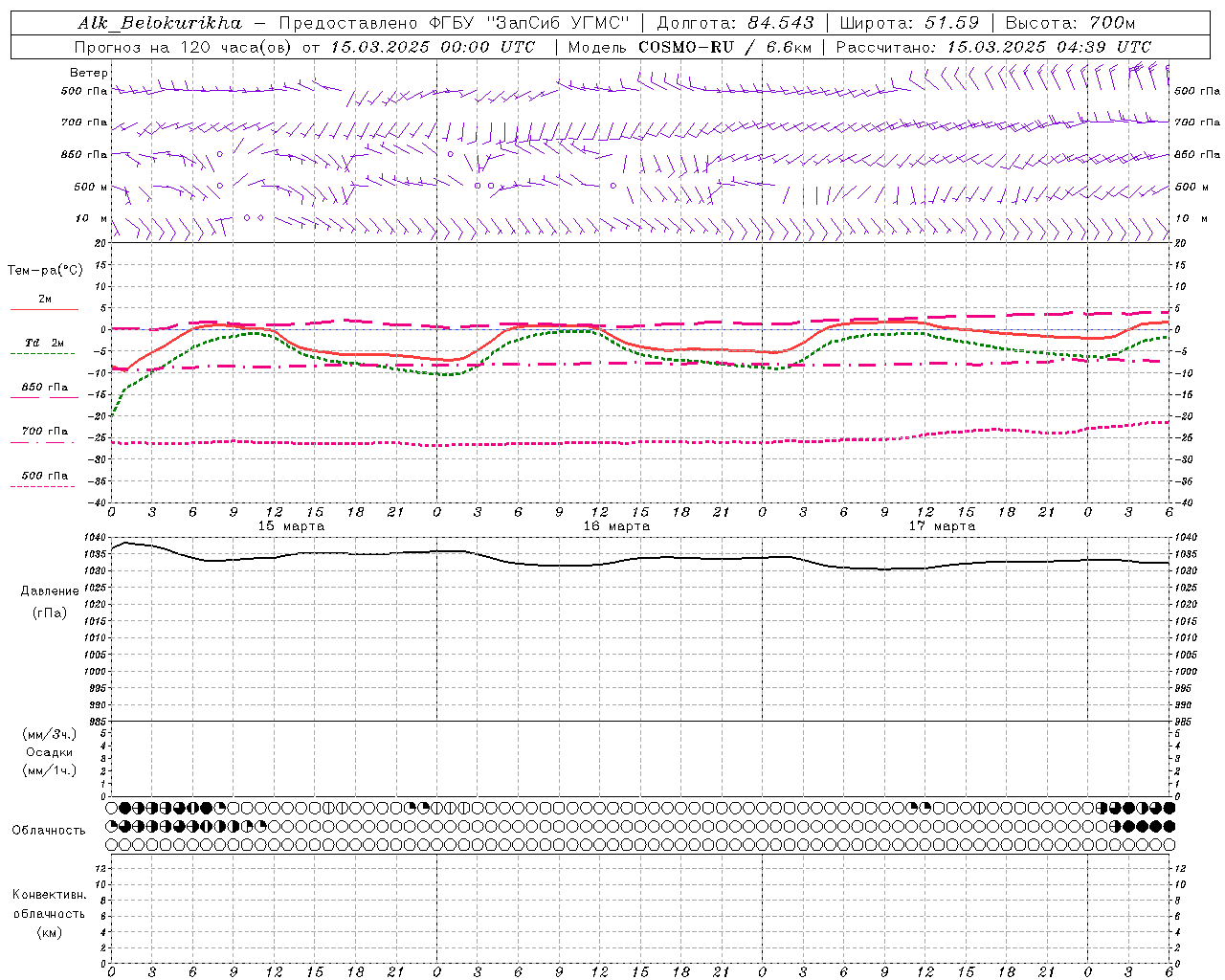Click the 16 марта date label

(616, 526)
